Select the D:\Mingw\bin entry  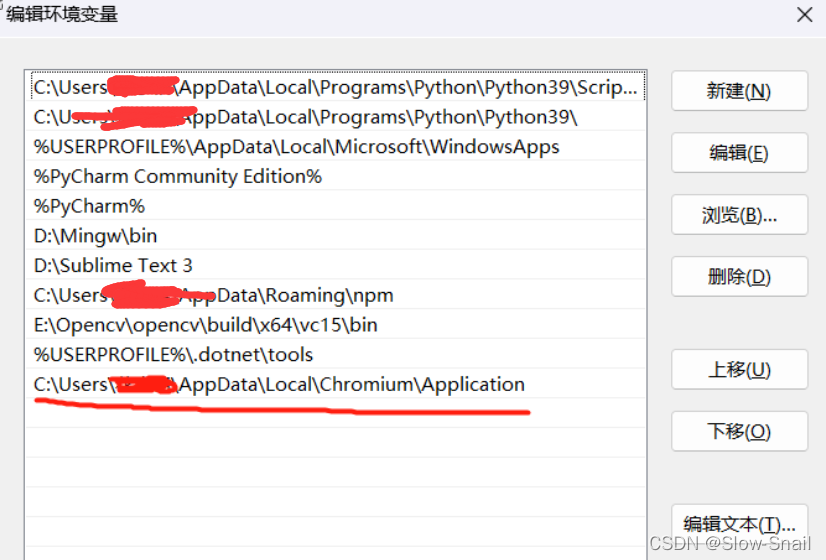[336, 235]
